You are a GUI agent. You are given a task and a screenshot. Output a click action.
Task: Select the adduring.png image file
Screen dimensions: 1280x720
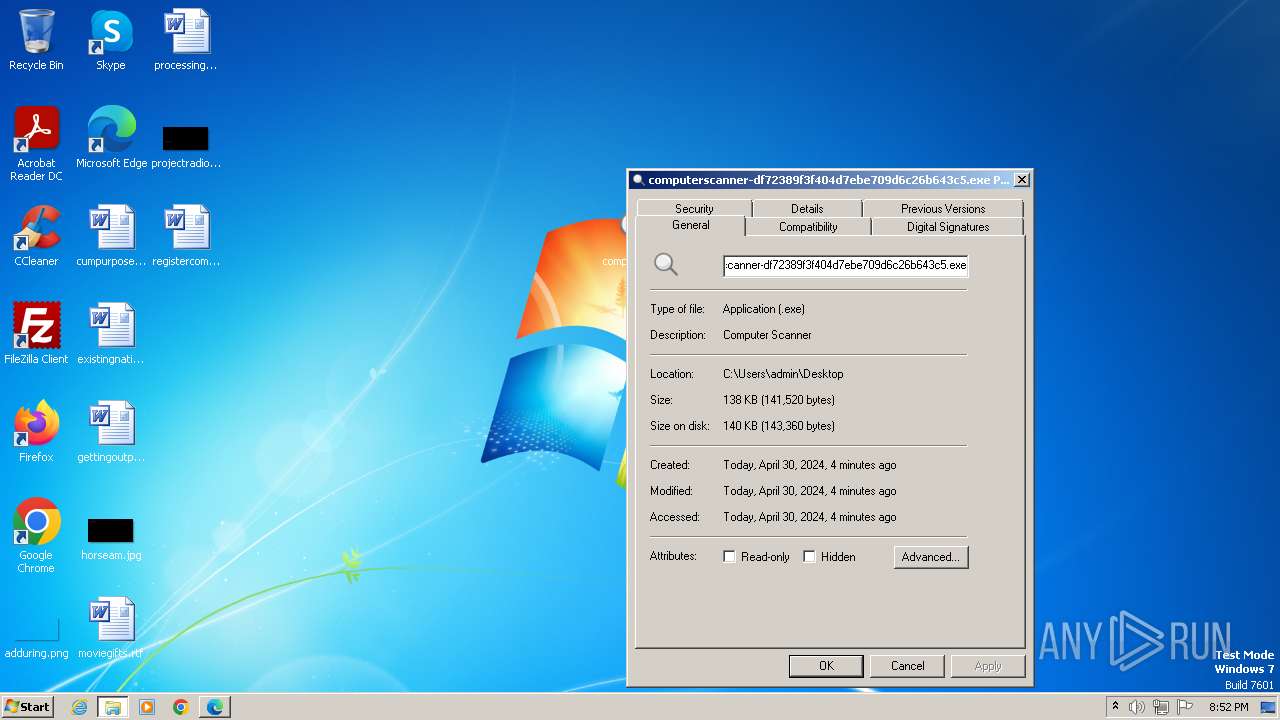click(x=36, y=640)
